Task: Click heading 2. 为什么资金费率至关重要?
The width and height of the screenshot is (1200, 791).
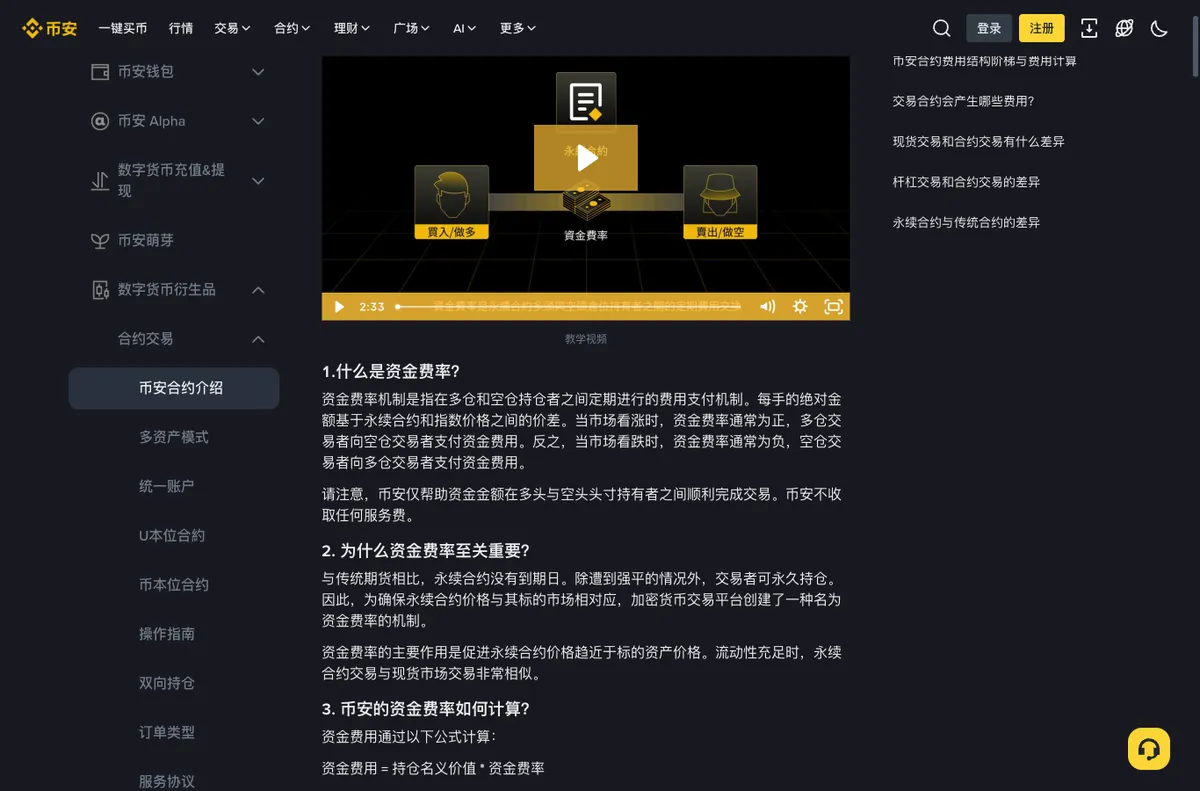Action: [426, 550]
